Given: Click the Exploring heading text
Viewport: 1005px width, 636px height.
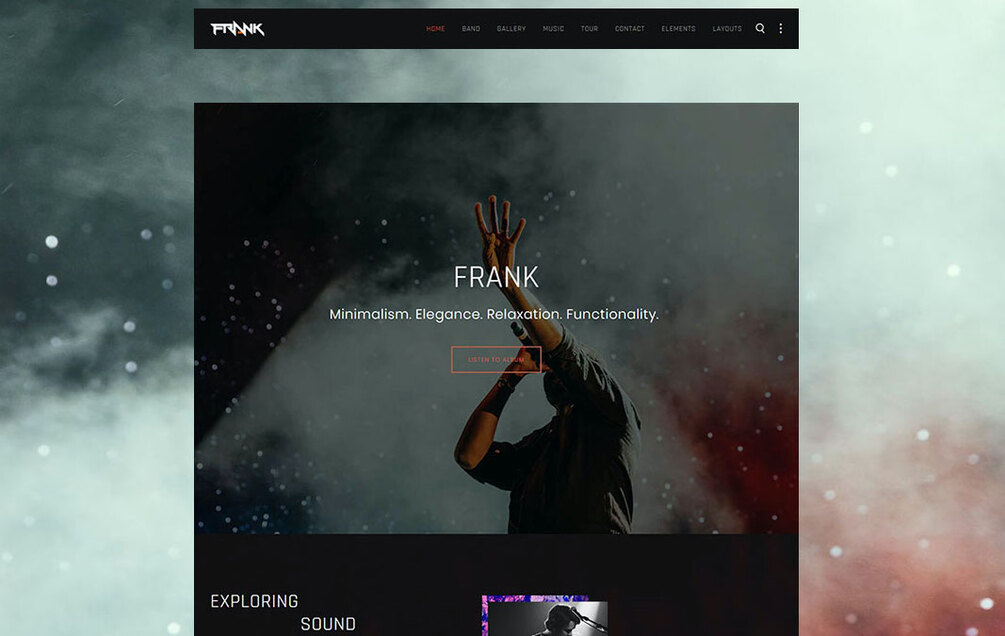Looking at the screenshot, I should tap(254, 601).
